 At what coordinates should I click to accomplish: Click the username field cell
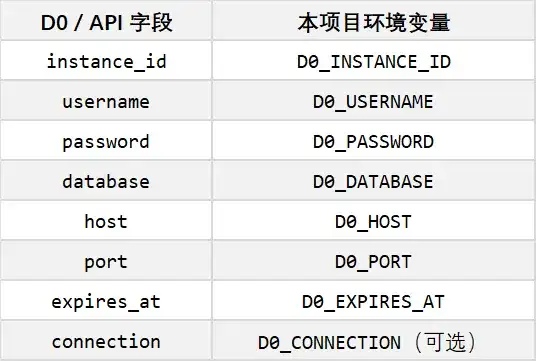(106, 101)
